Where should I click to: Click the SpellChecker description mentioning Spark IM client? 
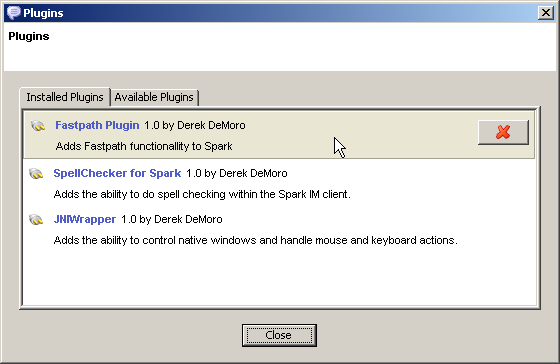202,194
